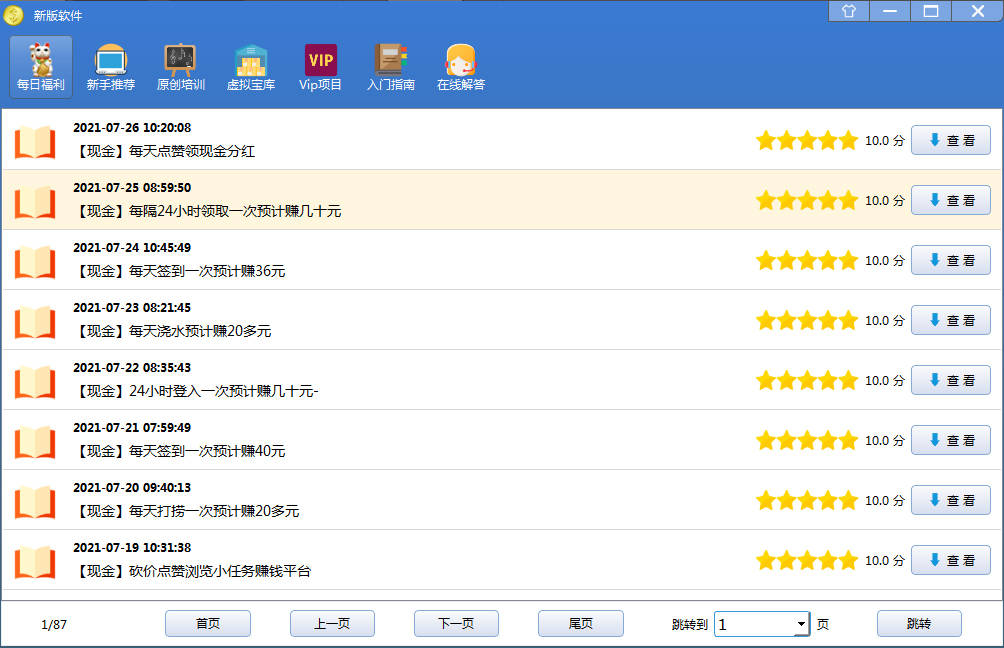Viewport: 1004px width, 648px height.
Task: Go to the 下一页 next page
Action: [456, 624]
